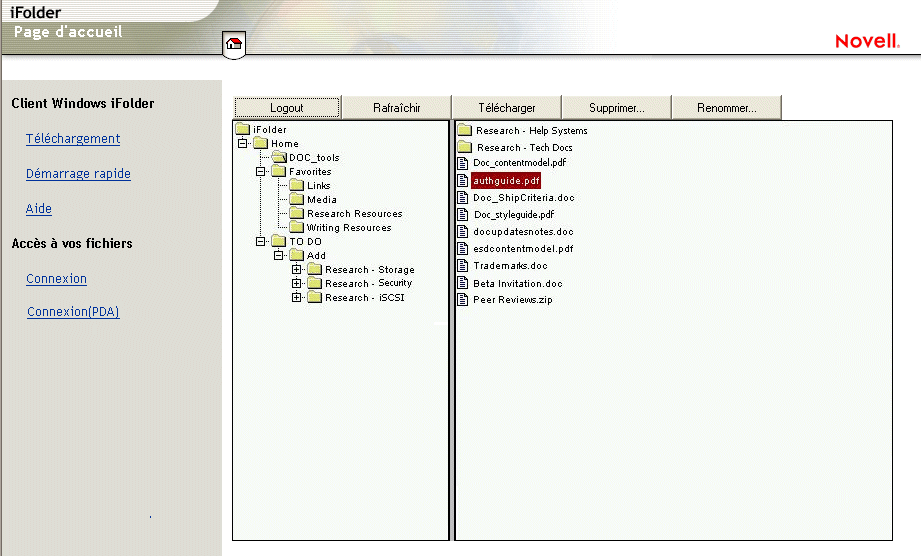Expand the Research - iSCSI node
This screenshot has width=921, height=556.
(x=297, y=297)
